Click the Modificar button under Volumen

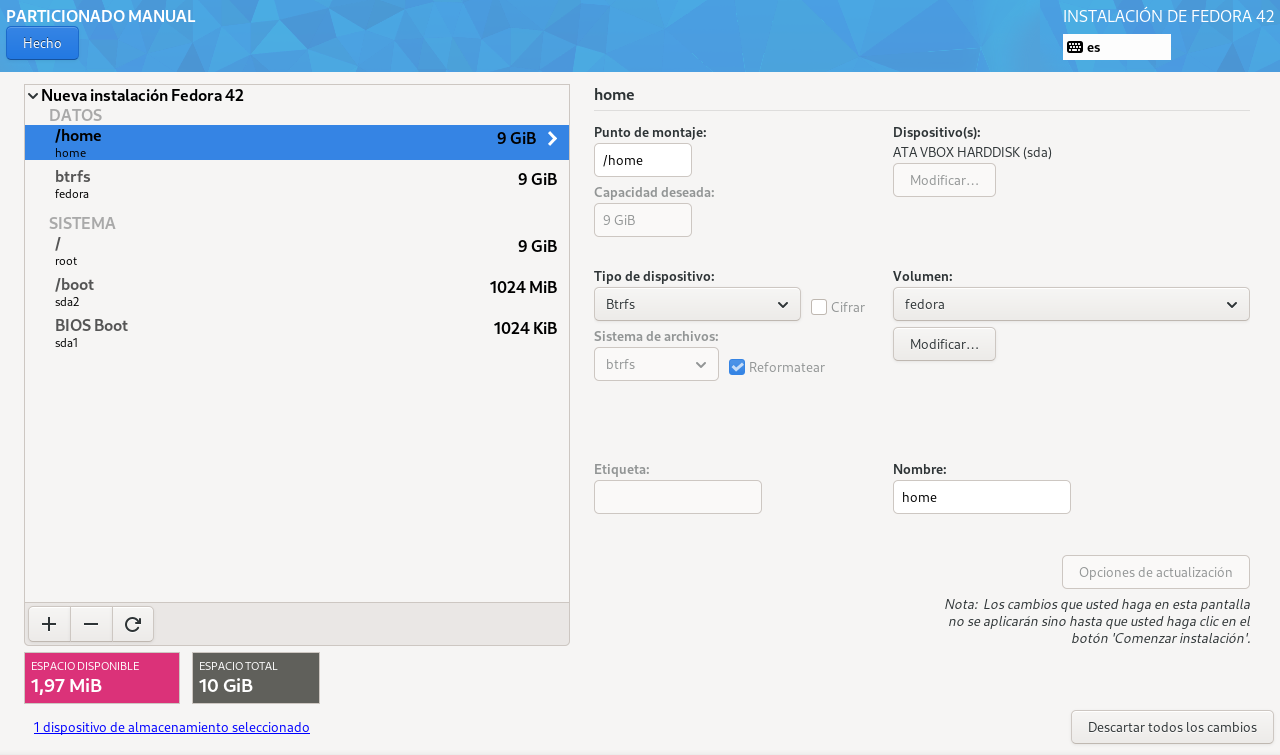(x=943, y=344)
